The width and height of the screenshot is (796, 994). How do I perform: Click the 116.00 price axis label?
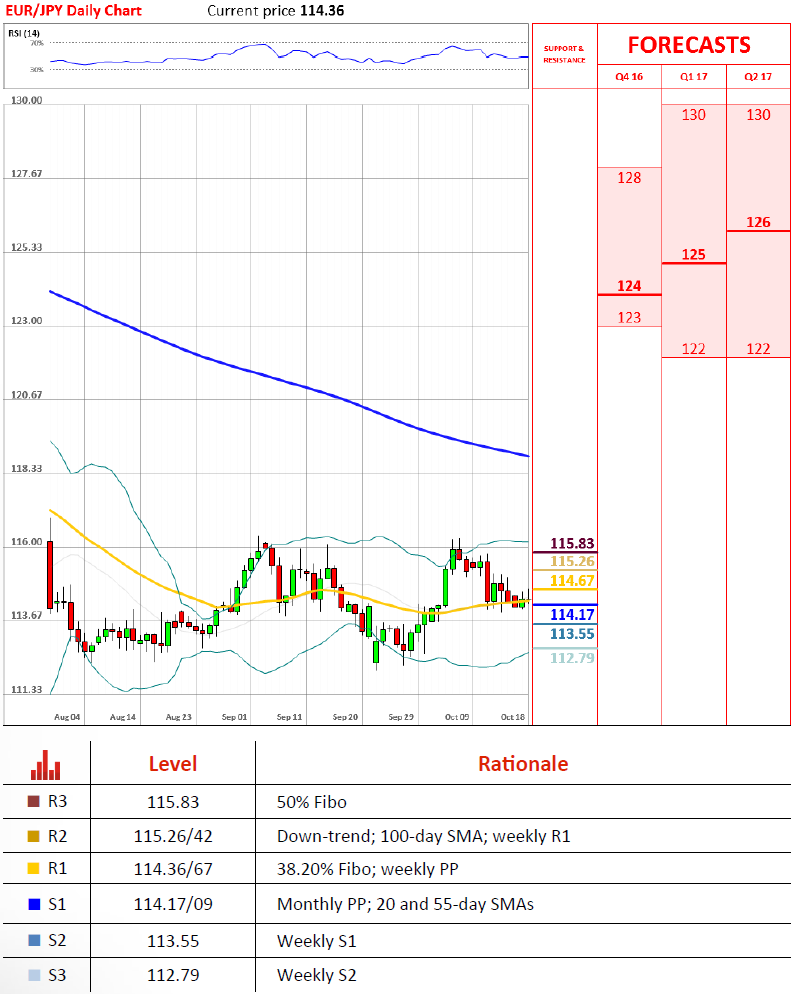27,542
